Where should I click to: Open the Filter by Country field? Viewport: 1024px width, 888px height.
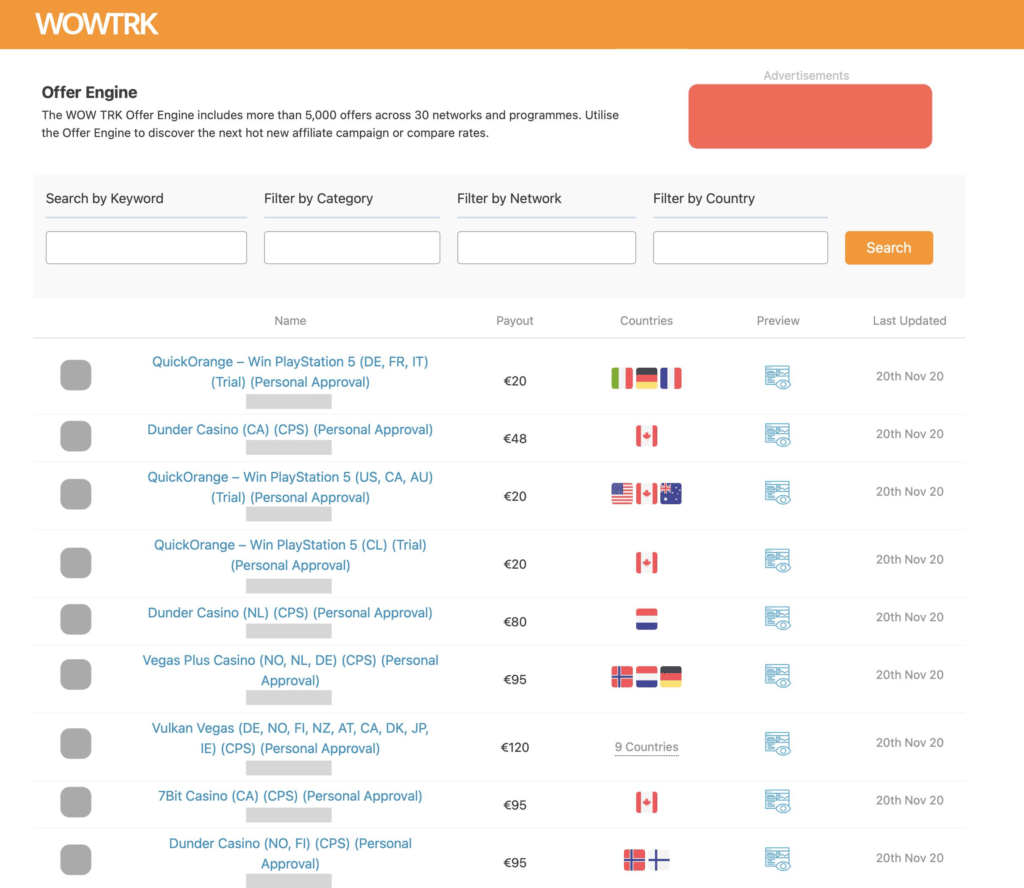click(x=740, y=248)
